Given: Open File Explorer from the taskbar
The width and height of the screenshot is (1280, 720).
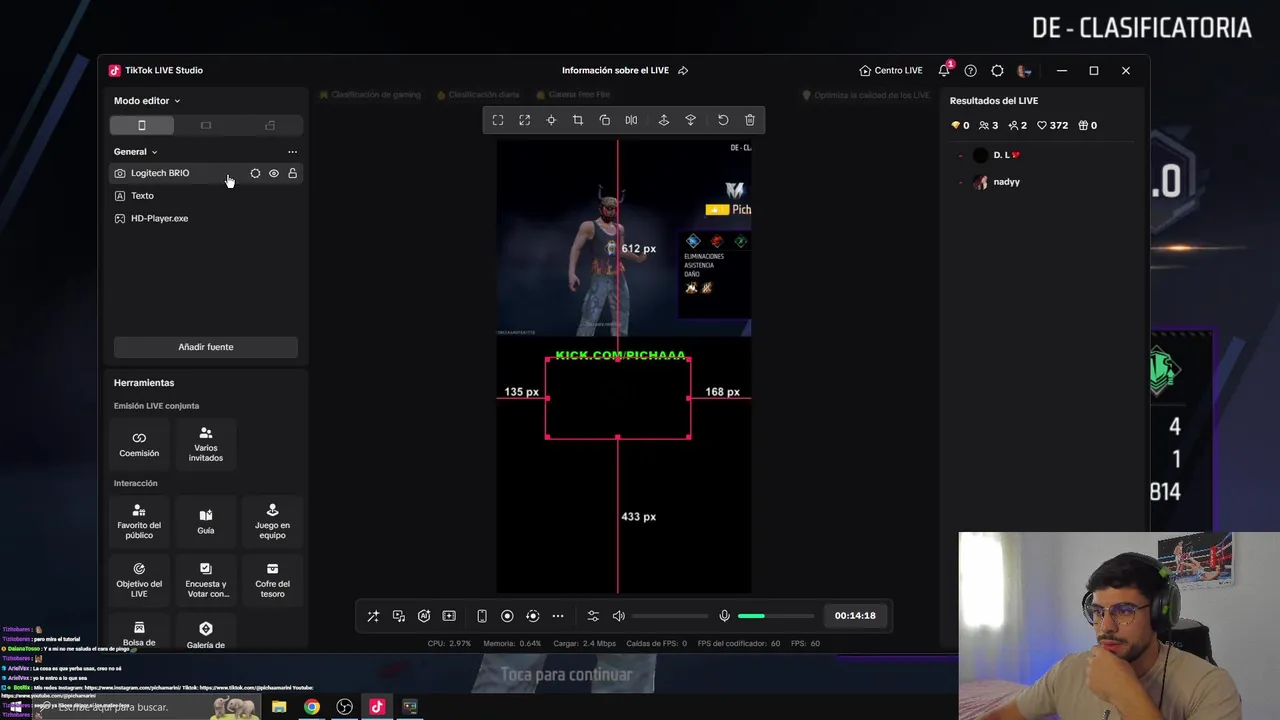Looking at the screenshot, I should 279,707.
